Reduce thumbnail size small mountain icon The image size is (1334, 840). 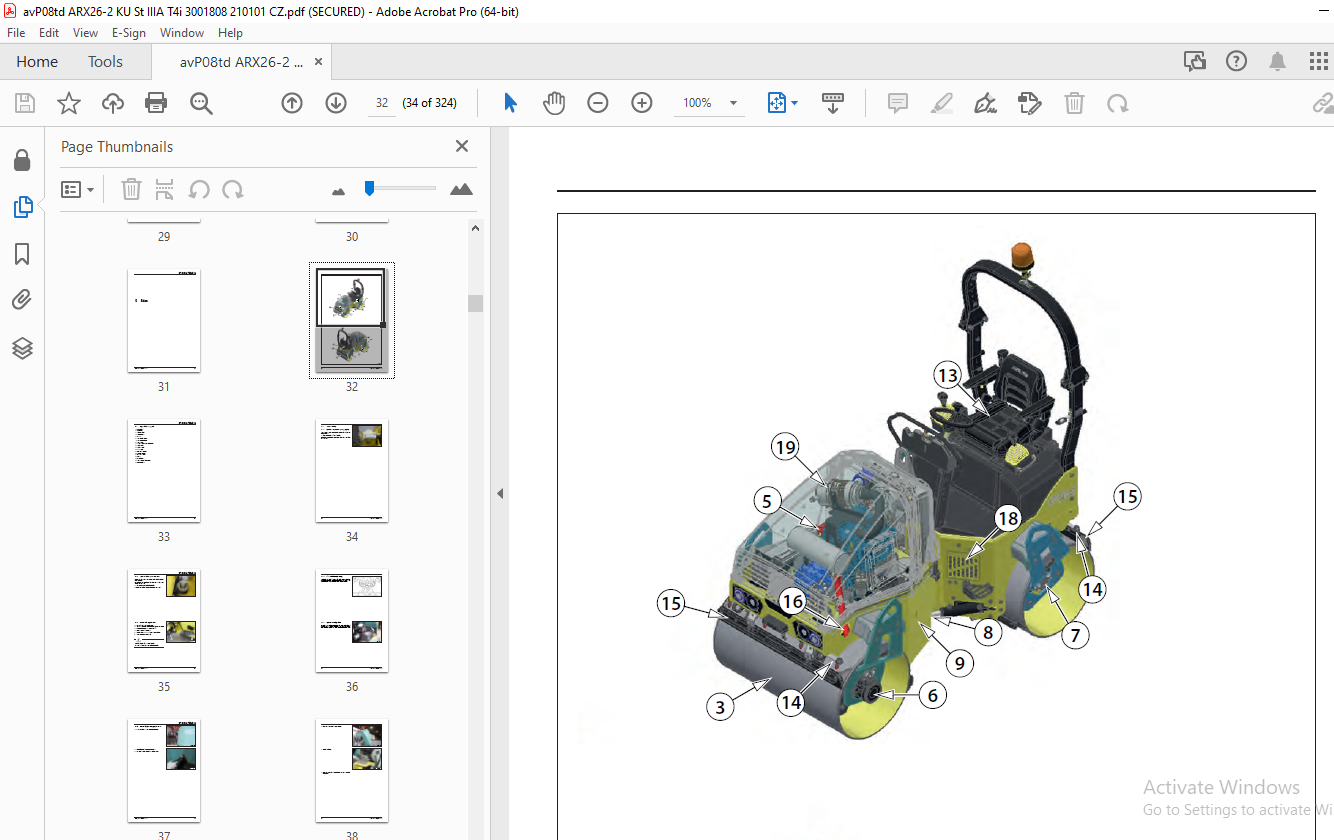click(338, 190)
